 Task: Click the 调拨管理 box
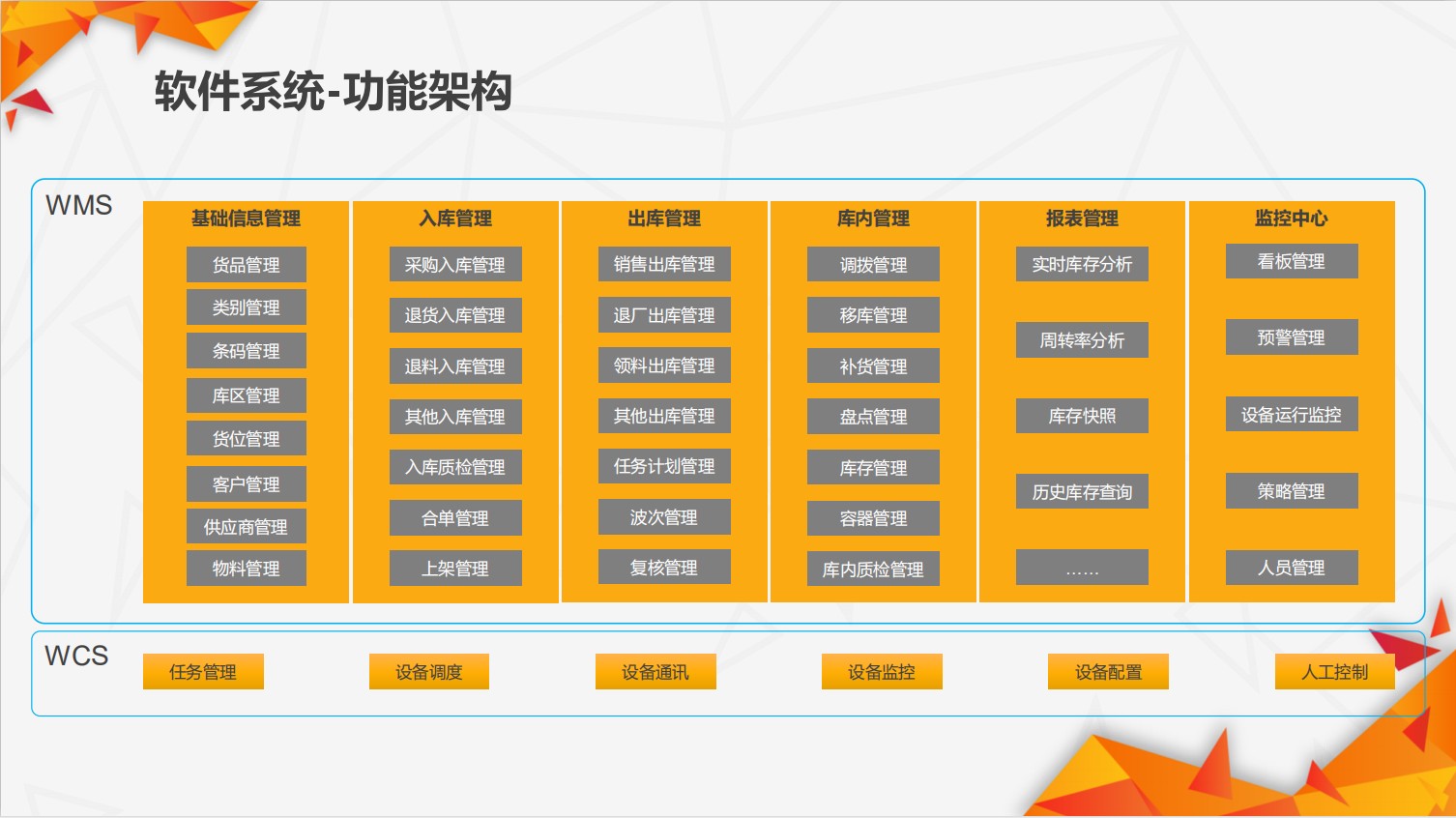click(x=873, y=265)
